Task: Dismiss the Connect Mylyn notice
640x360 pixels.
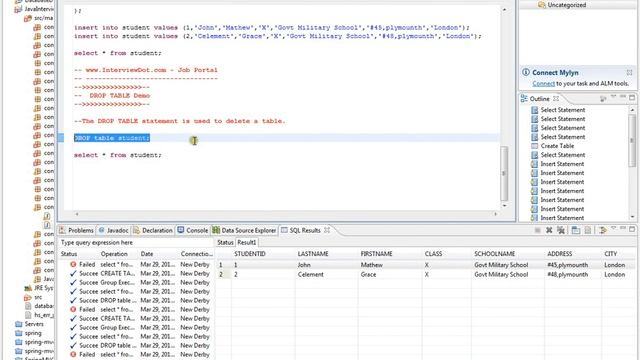Action: tap(629, 72)
